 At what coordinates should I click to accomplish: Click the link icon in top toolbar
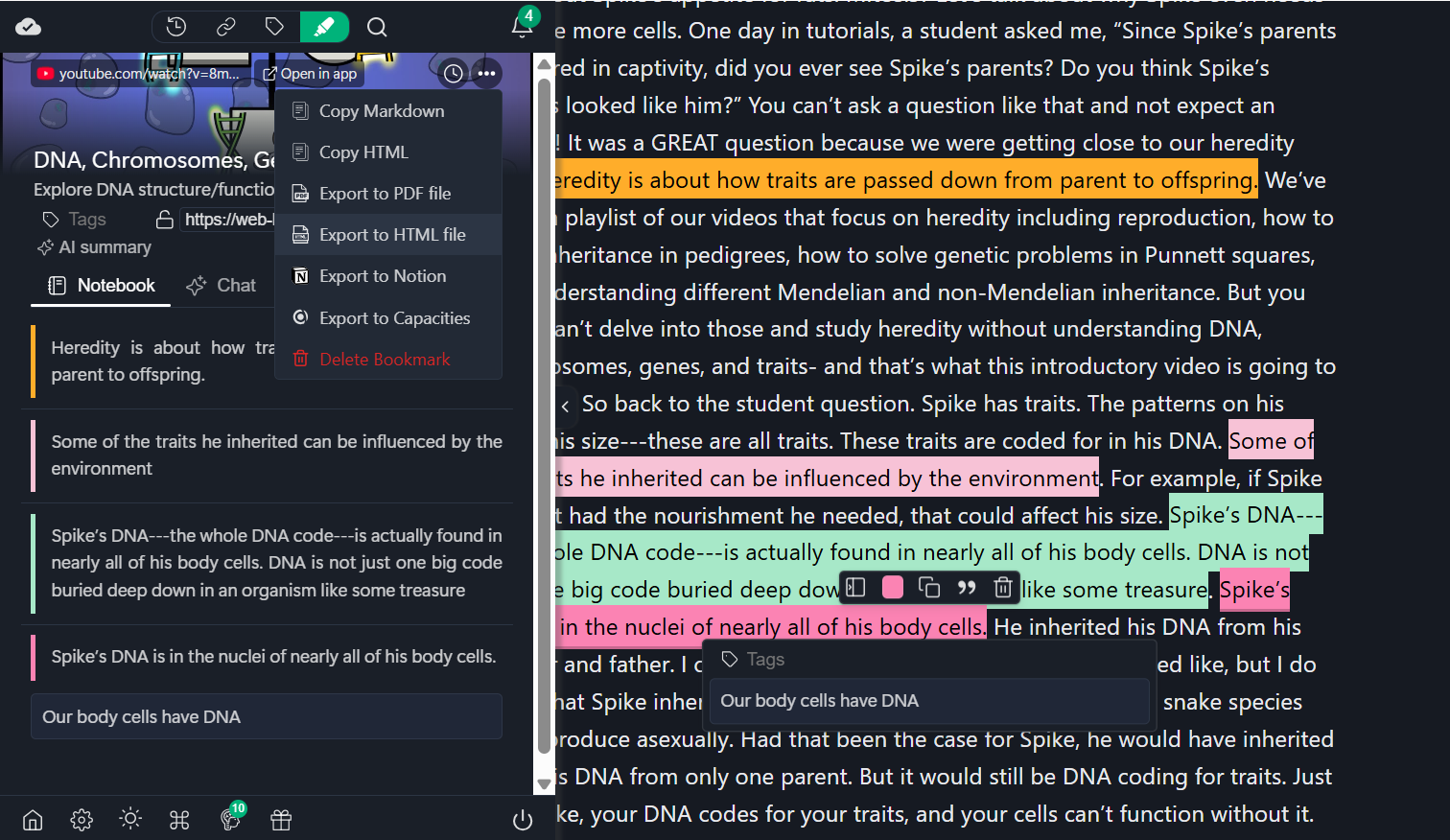pos(226,27)
